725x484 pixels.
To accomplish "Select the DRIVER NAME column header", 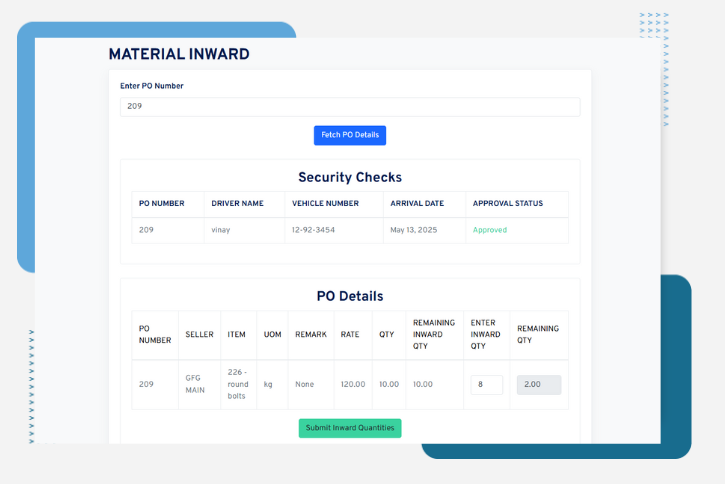I will pos(237,203).
